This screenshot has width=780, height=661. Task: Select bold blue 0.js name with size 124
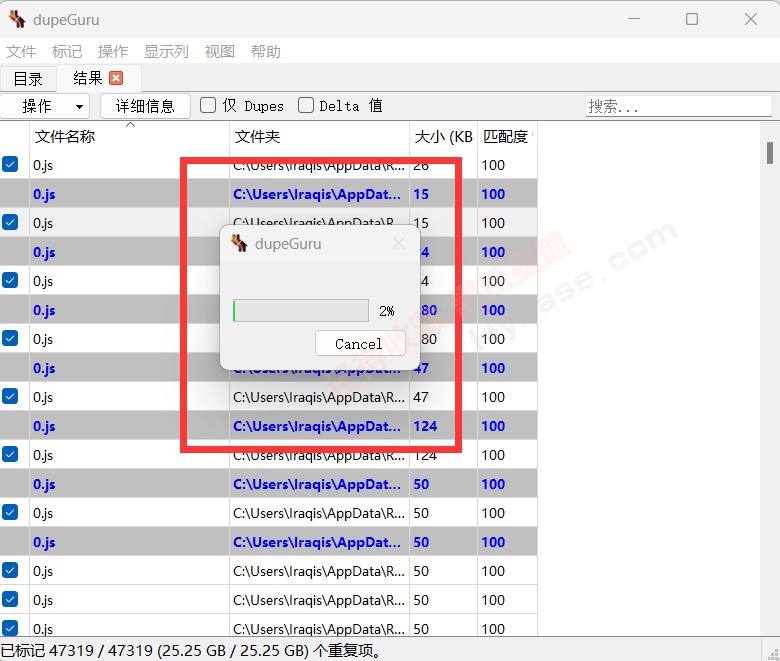(x=44, y=426)
